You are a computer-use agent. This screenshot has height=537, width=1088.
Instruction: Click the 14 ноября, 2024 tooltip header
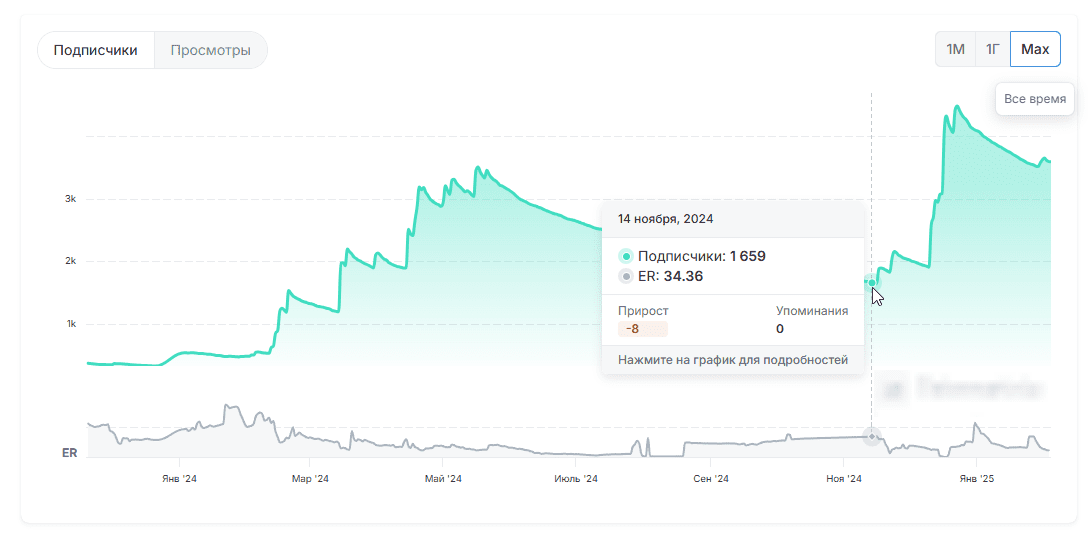(665, 218)
